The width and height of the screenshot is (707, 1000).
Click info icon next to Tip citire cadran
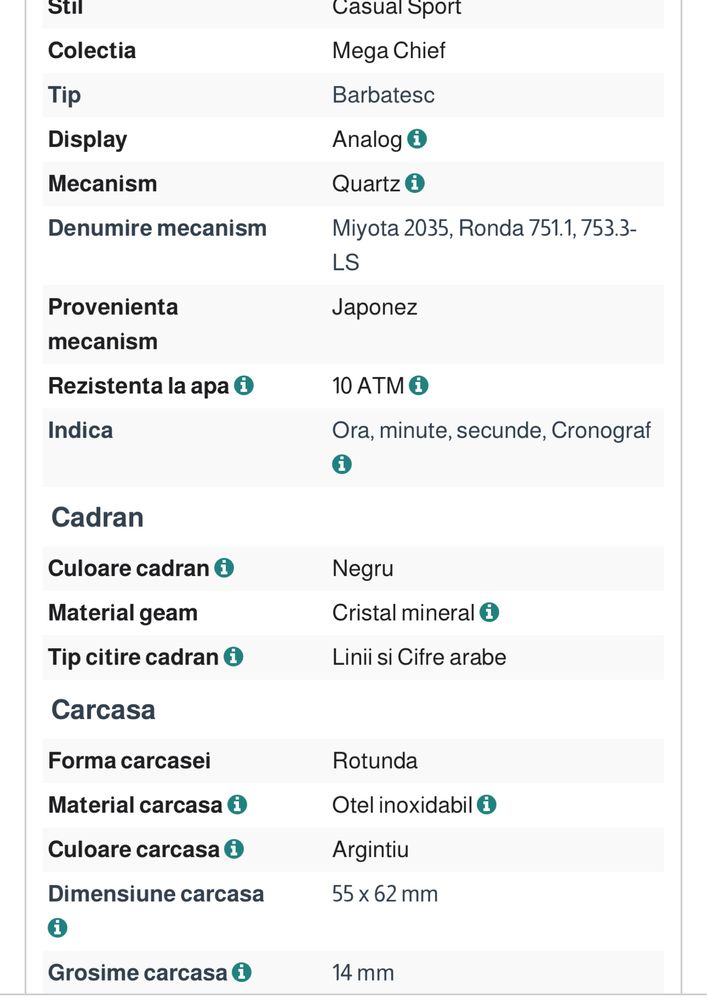[x=233, y=656]
